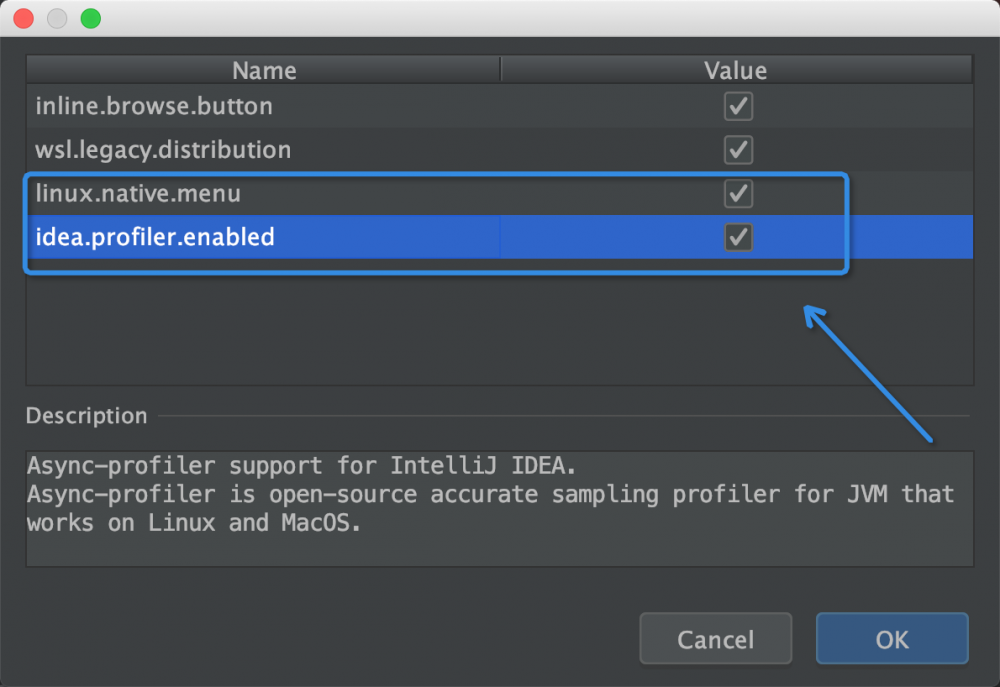Uncheck the inline.browse.button value checkbox
This screenshot has height=687, width=1000.
pos(738,106)
